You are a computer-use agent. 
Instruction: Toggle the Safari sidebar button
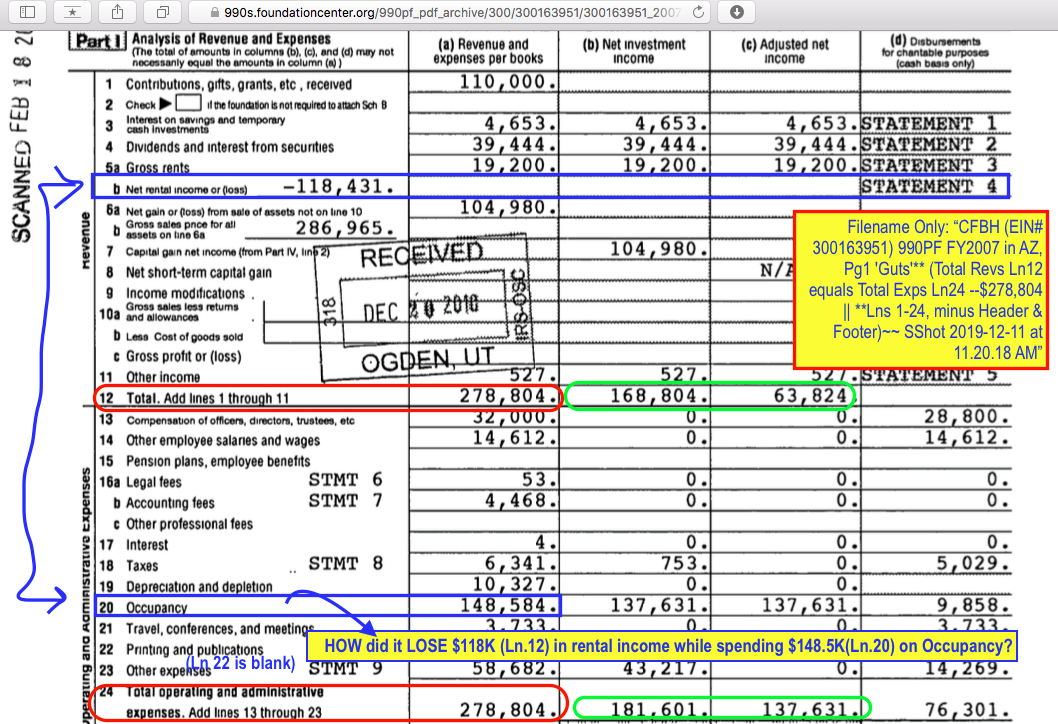[x=27, y=12]
